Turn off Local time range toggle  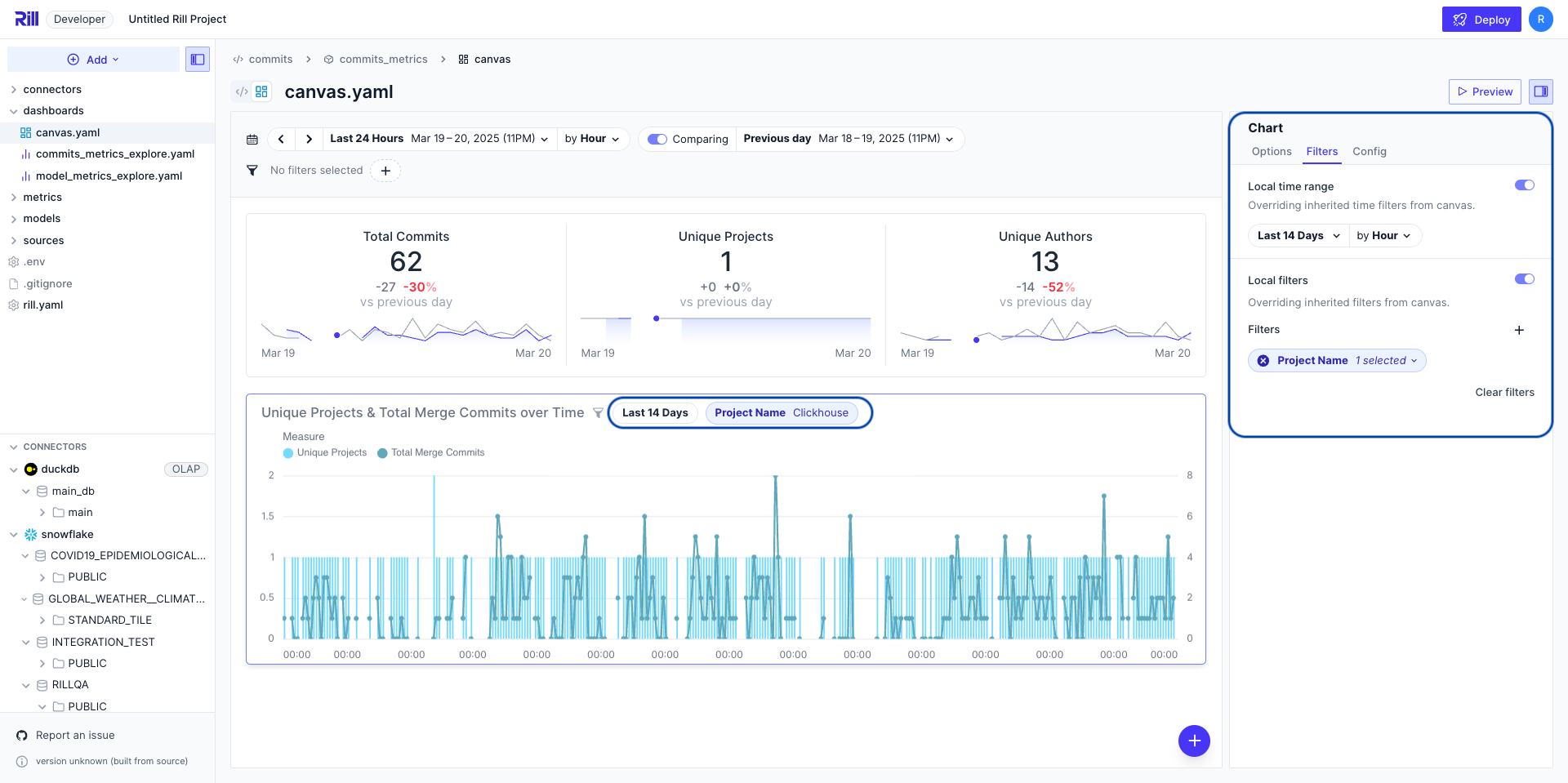[x=1524, y=185]
